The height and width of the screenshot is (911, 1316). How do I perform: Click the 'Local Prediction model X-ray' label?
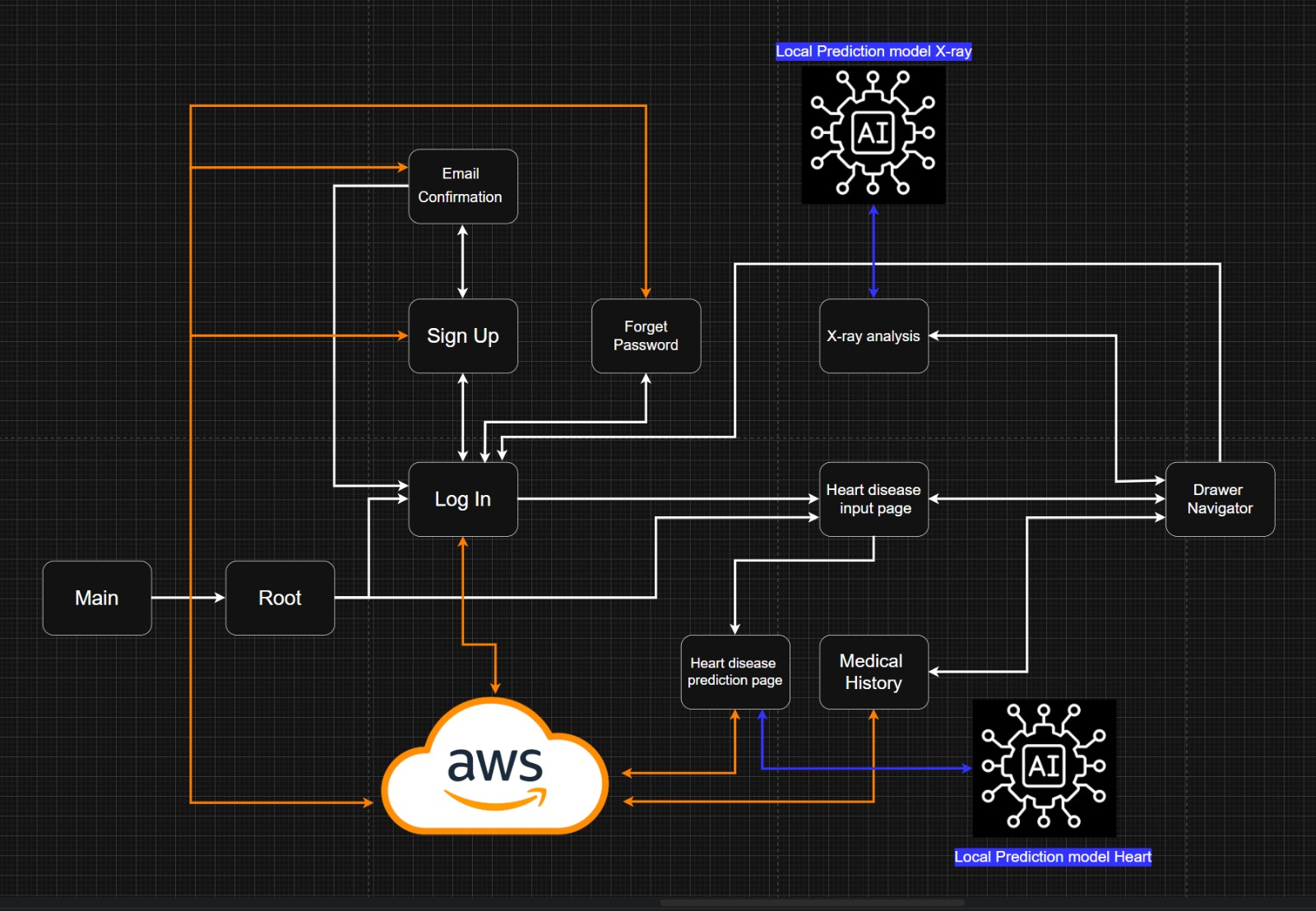click(873, 51)
